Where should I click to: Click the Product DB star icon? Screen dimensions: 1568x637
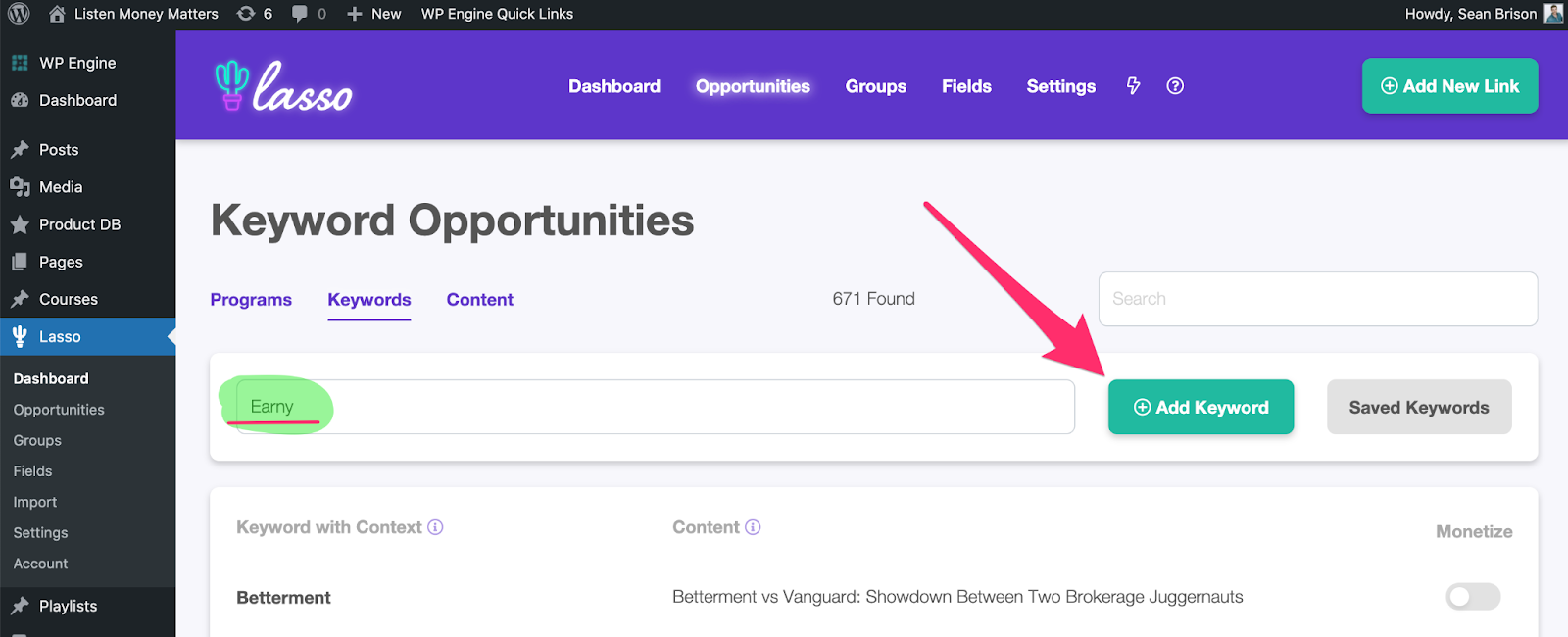click(20, 224)
